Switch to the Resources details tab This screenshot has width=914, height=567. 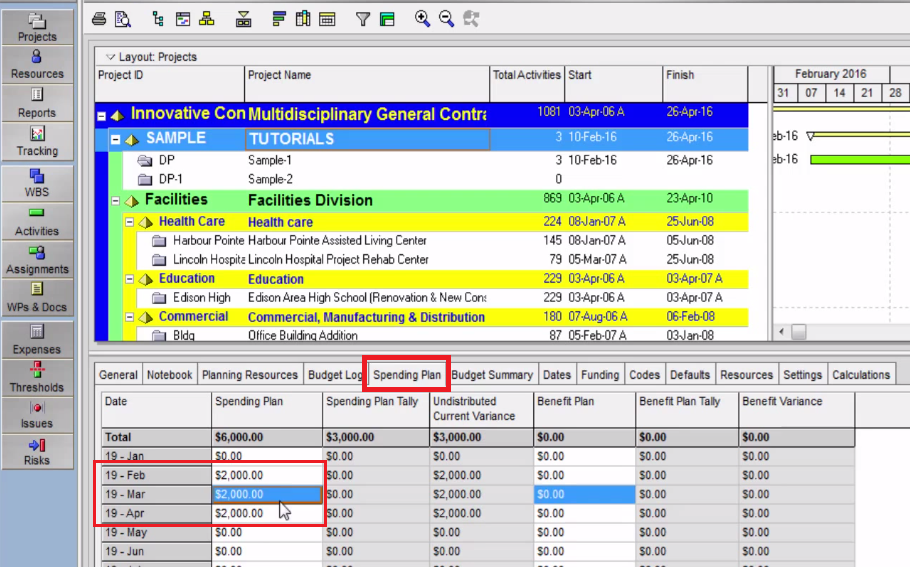click(747, 375)
